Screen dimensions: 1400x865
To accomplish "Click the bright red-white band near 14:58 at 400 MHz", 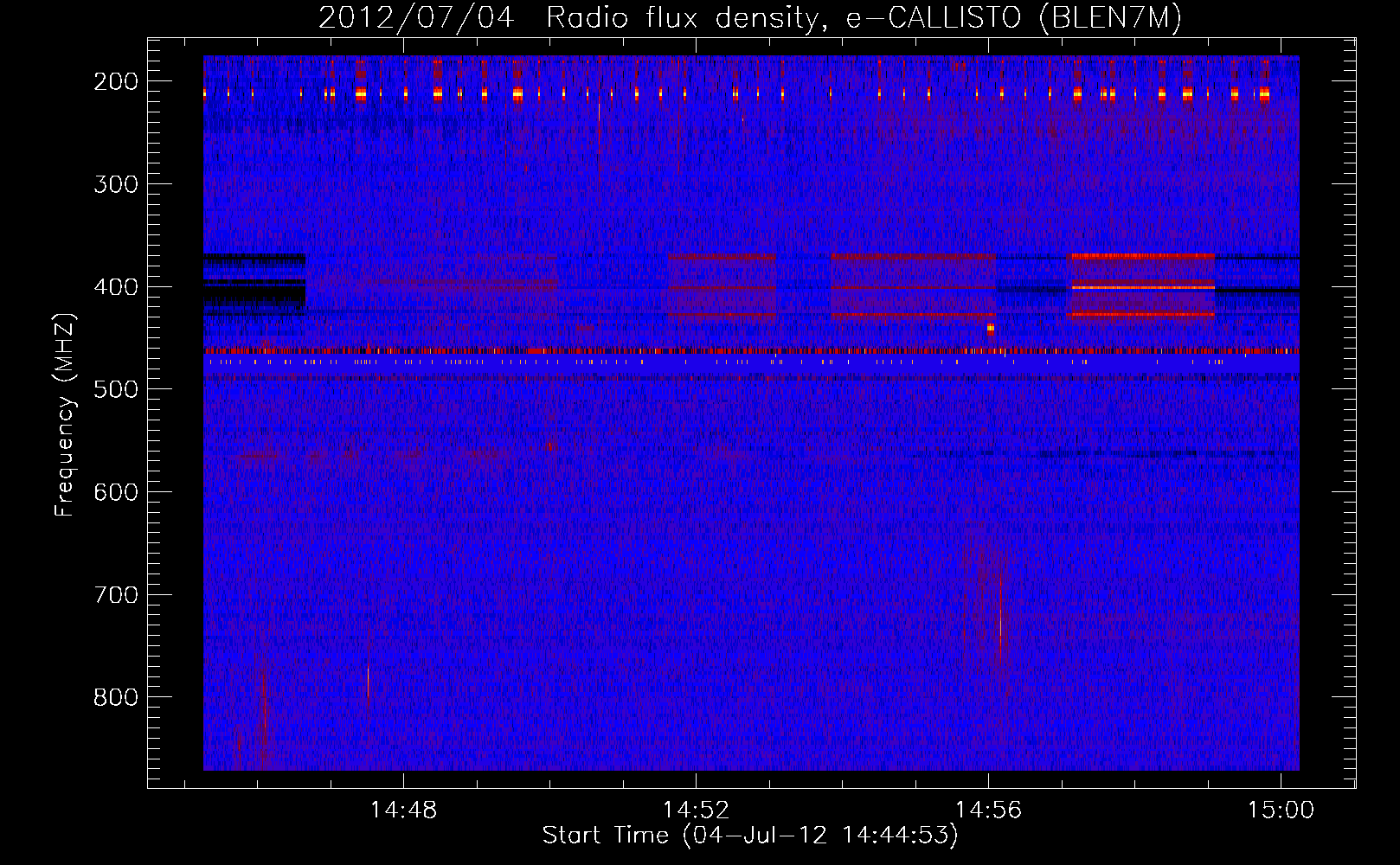I will 1142,286.
